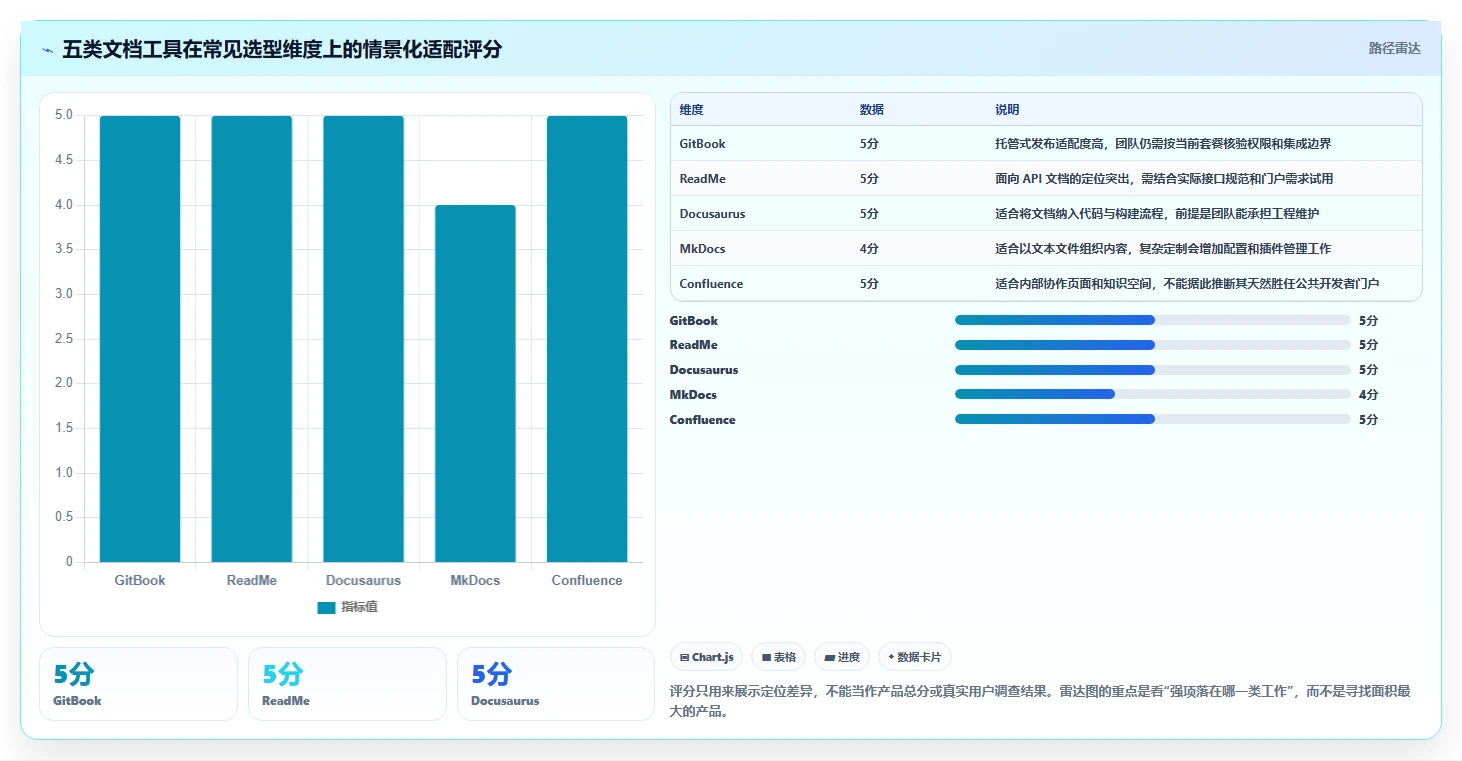The height and width of the screenshot is (761, 1462).
Task: Click the Docusaurus bar in the chart
Action: coord(363,339)
